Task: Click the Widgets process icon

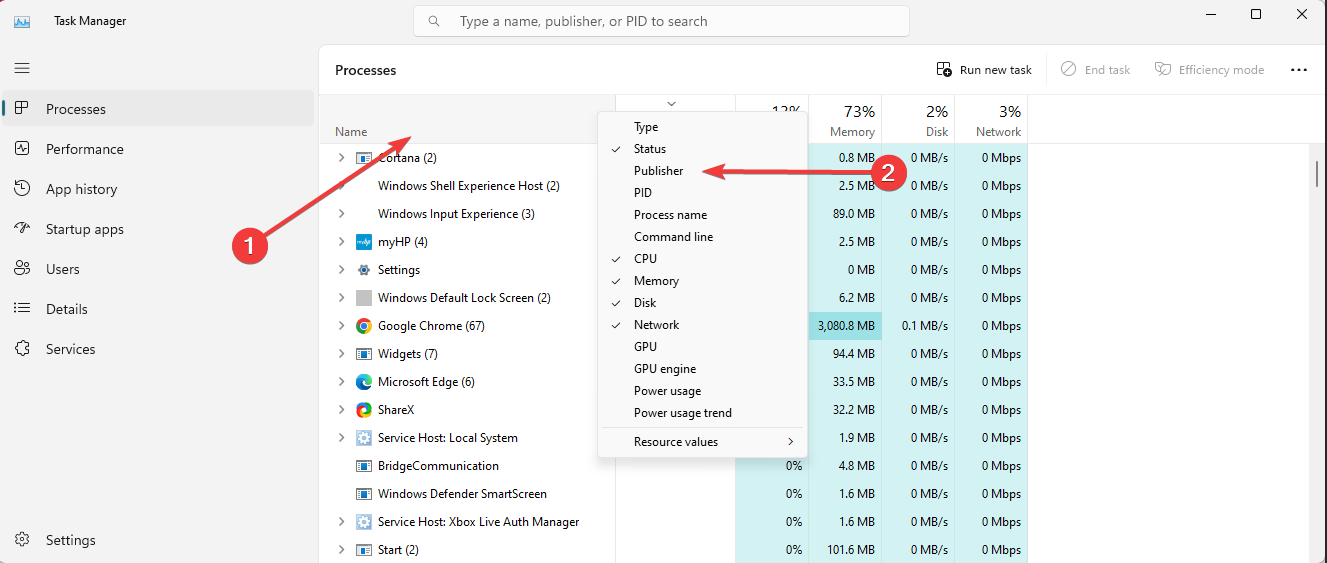Action: [364, 354]
